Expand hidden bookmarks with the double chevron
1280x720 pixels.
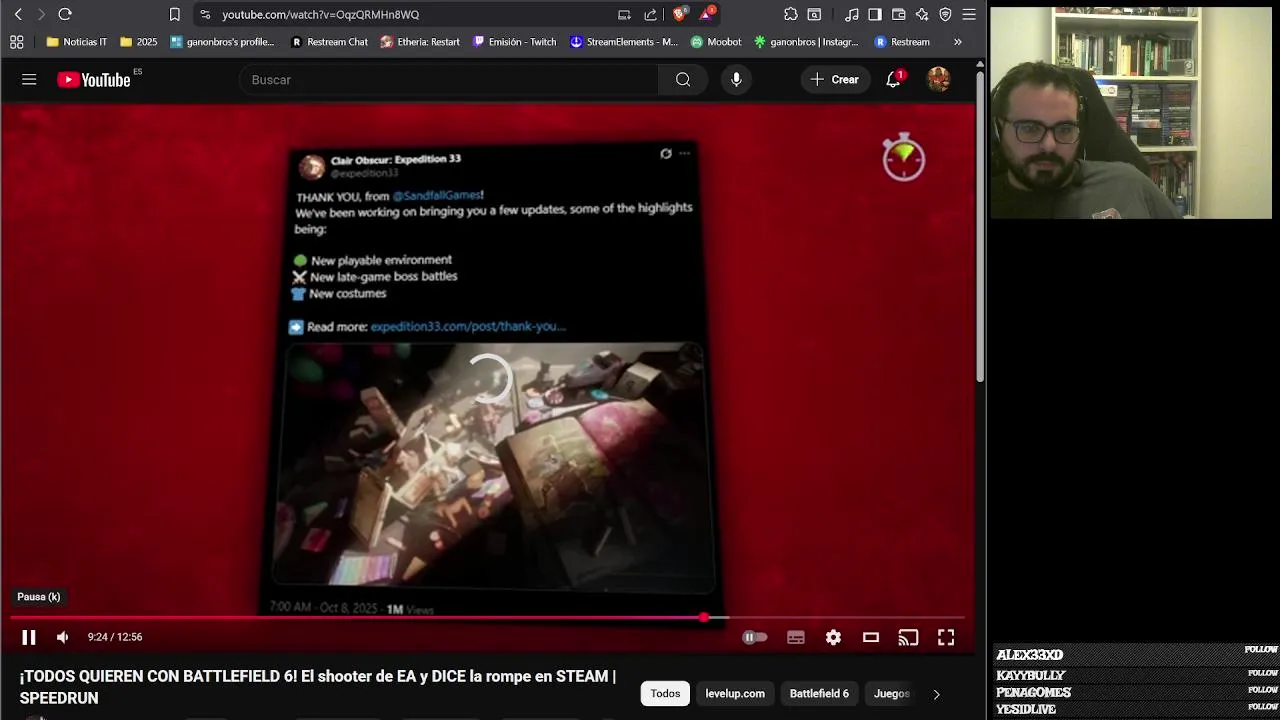pyautogui.click(x=957, y=42)
